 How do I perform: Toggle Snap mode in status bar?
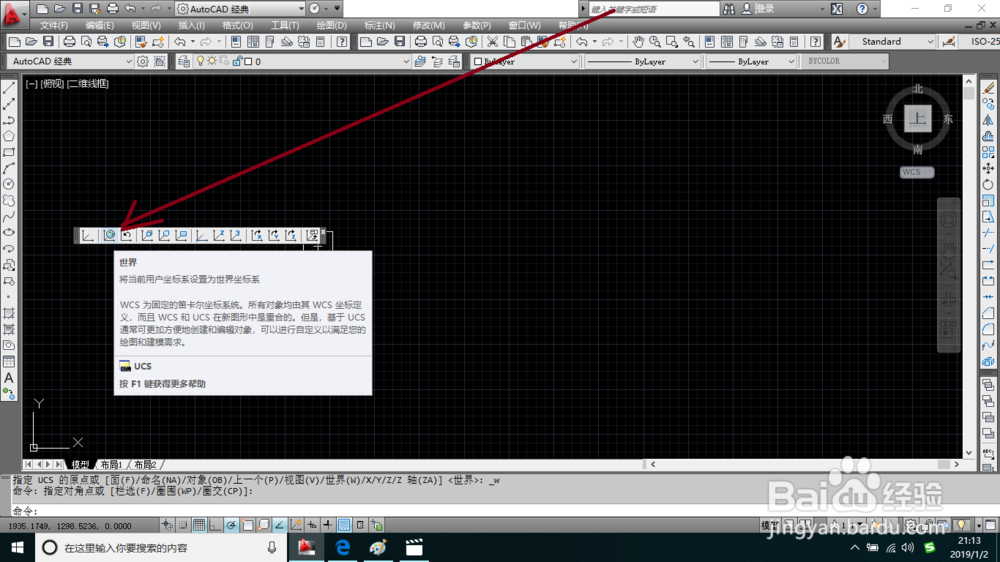click(183, 525)
